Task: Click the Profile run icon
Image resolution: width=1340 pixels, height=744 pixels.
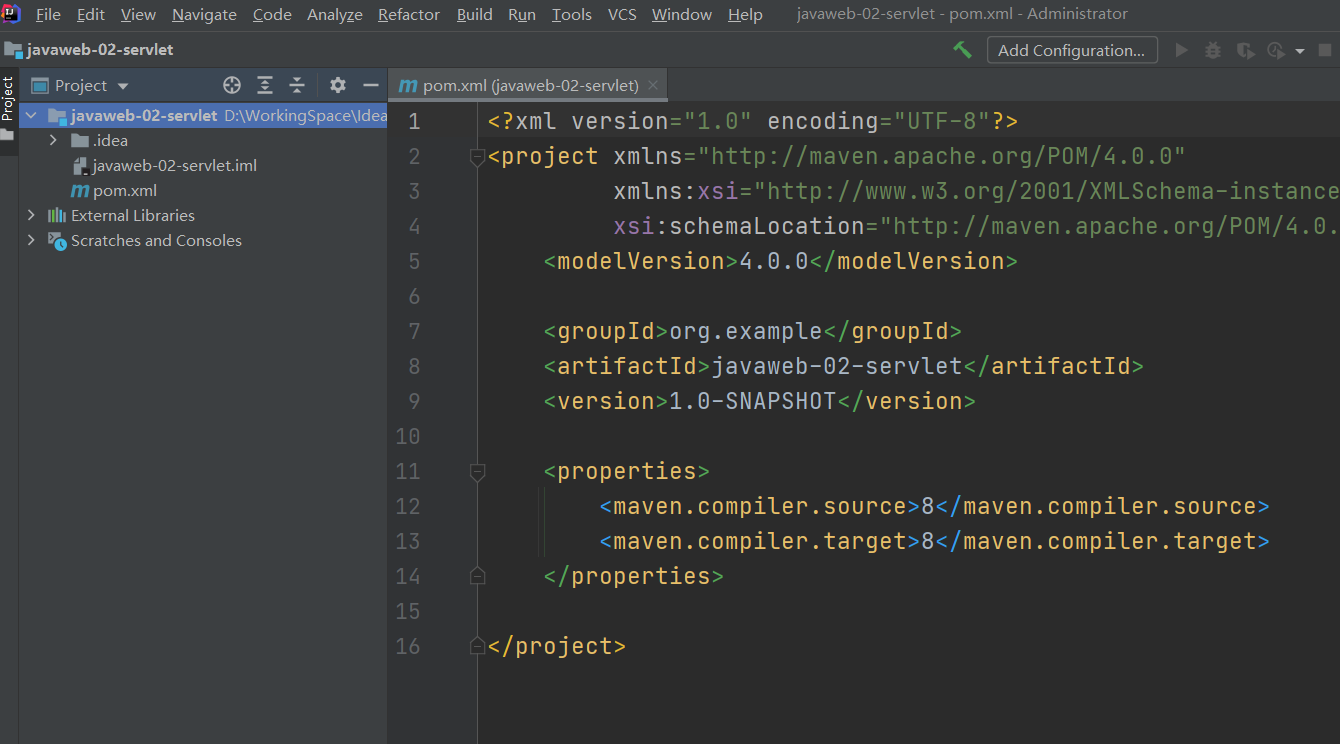Action: click(1275, 50)
